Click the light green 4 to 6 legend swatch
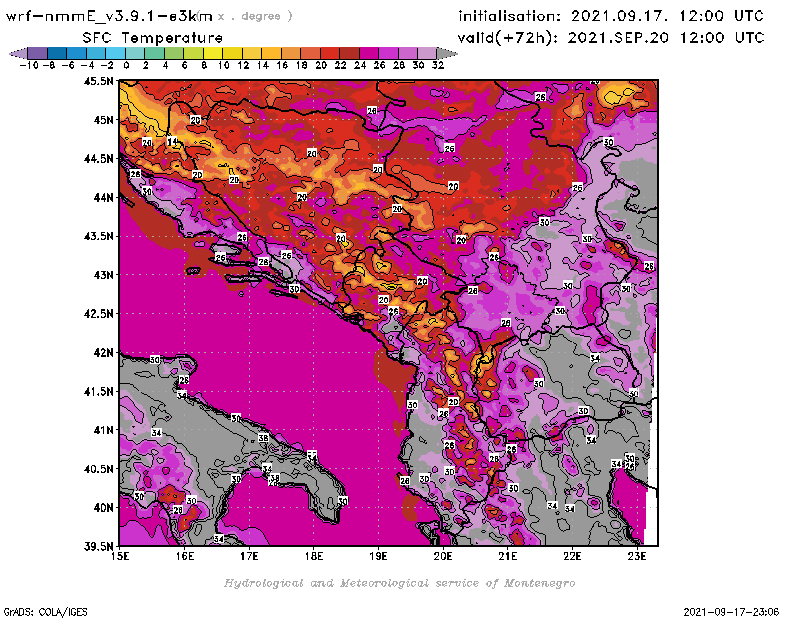The image size is (800, 618). pos(174,54)
